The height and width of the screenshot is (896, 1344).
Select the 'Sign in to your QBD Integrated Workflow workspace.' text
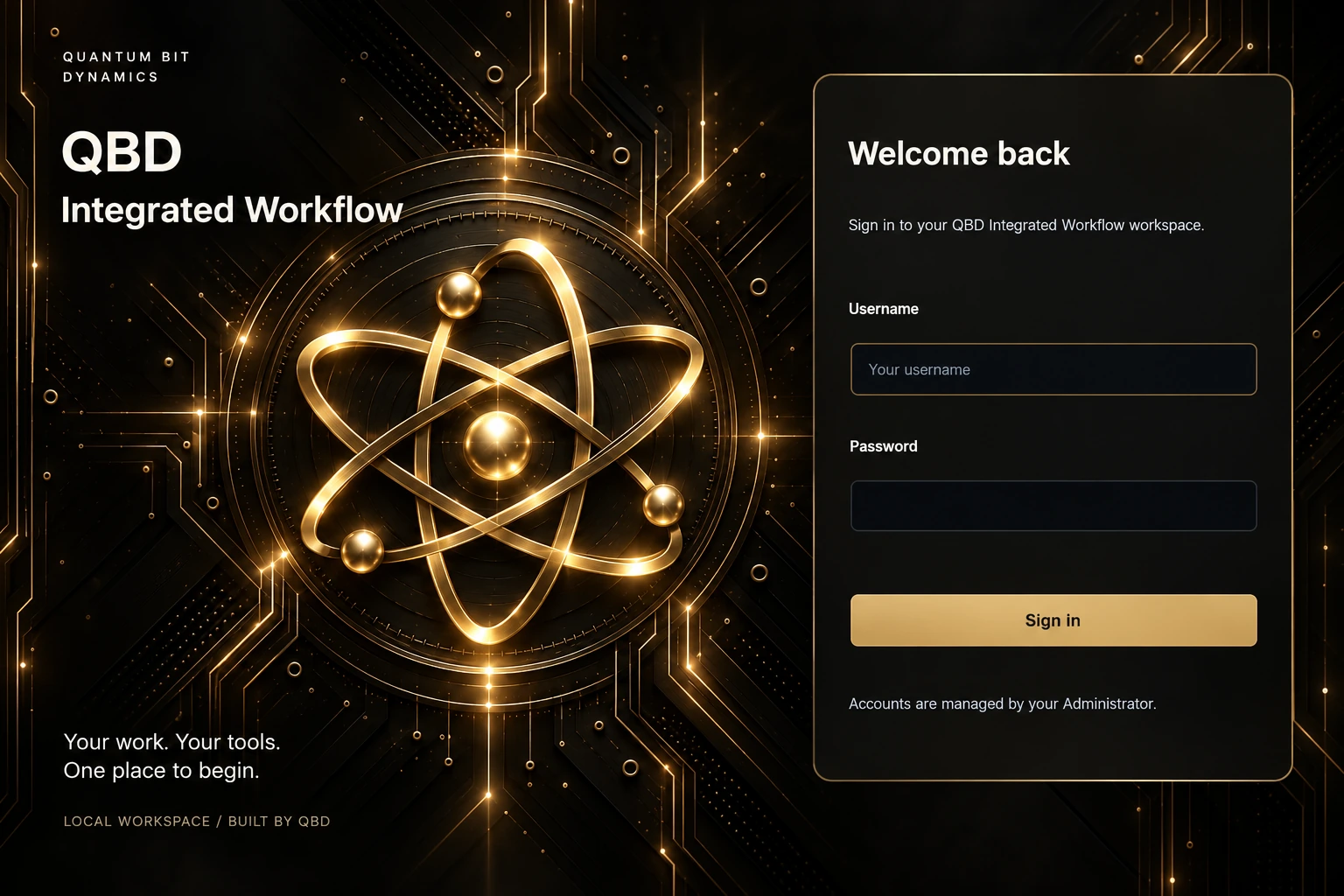point(1026,225)
